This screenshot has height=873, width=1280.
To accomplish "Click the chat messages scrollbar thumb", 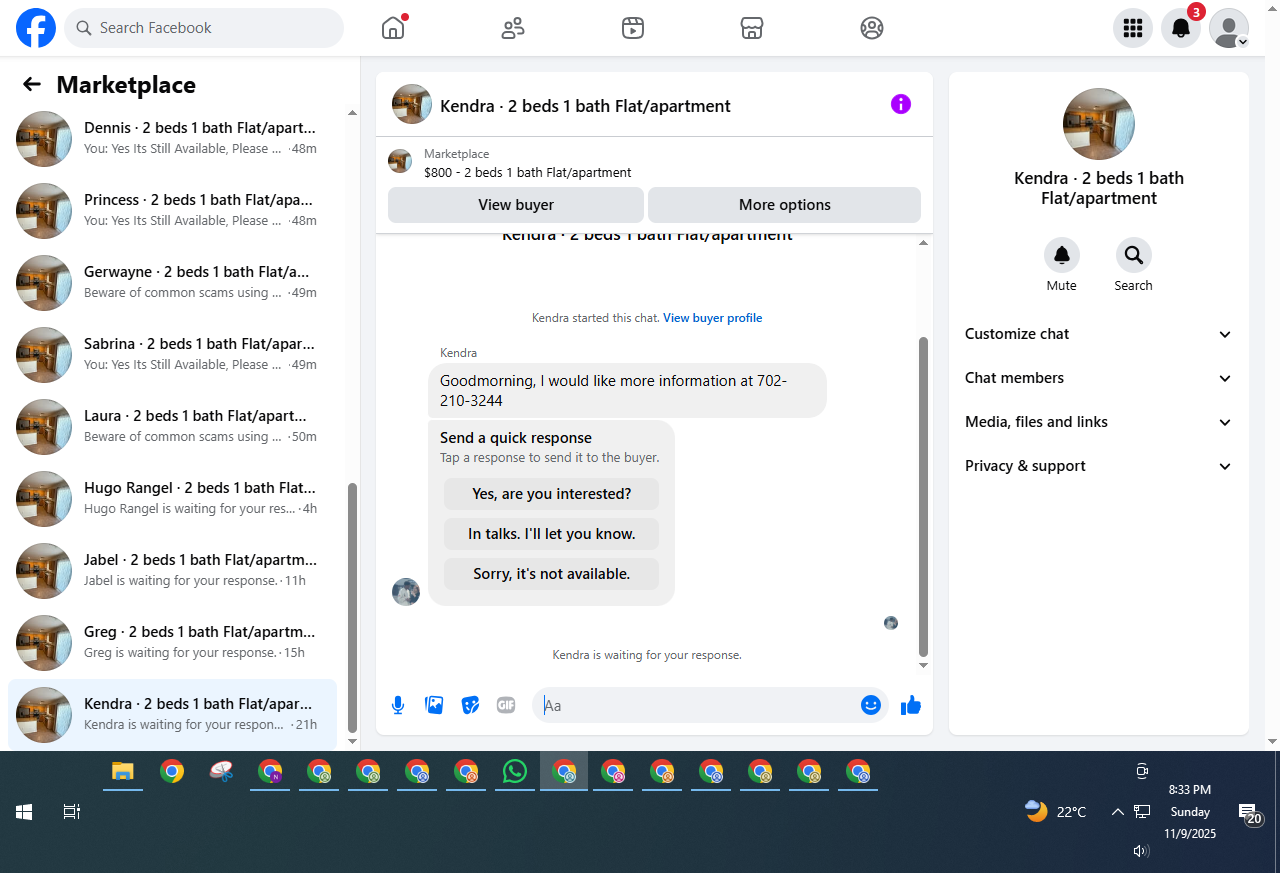I will (x=923, y=496).
